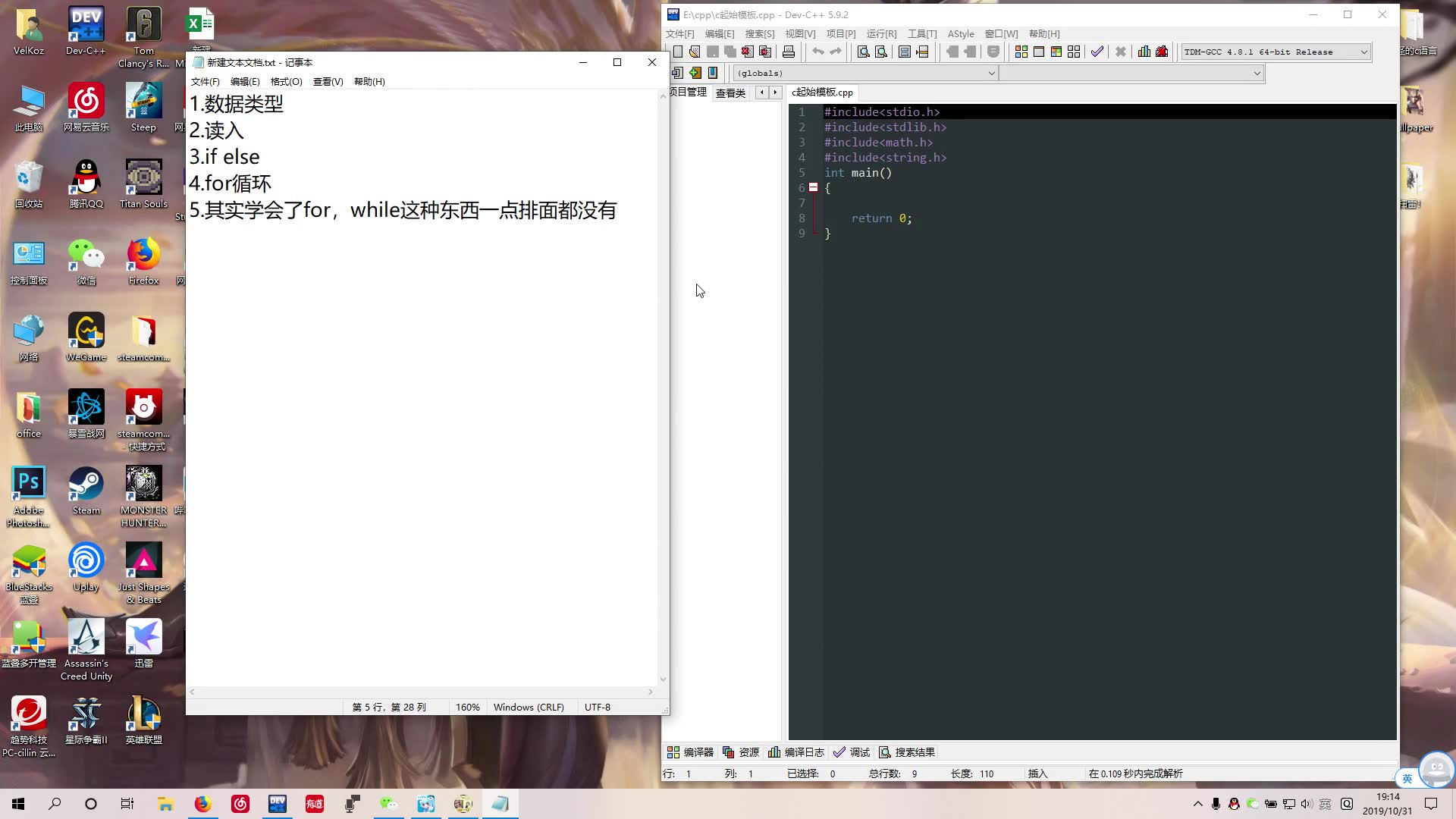Click the Print icon in Dev-C++ toolbar
Screen dimensions: 1456x819
click(789, 52)
